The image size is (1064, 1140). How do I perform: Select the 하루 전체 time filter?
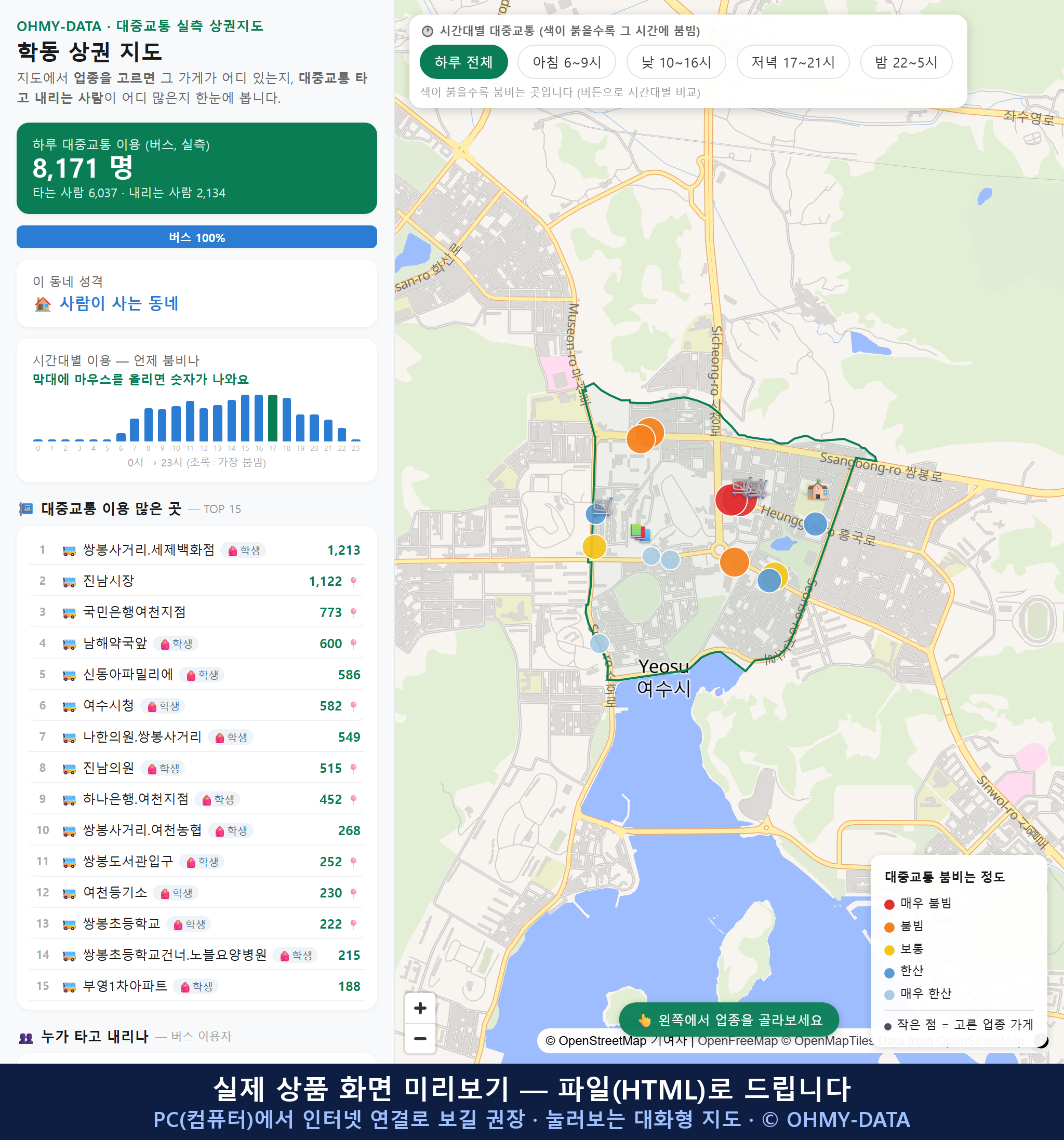(x=463, y=62)
